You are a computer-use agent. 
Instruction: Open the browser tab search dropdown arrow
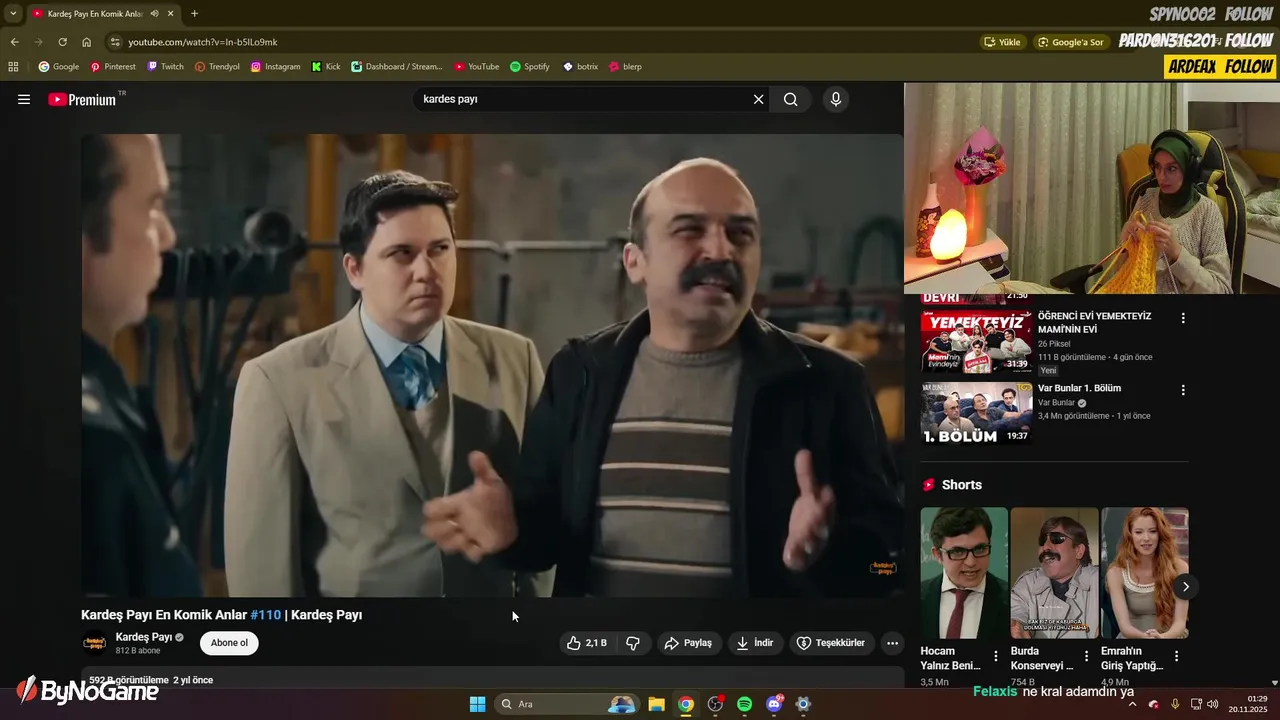13,13
